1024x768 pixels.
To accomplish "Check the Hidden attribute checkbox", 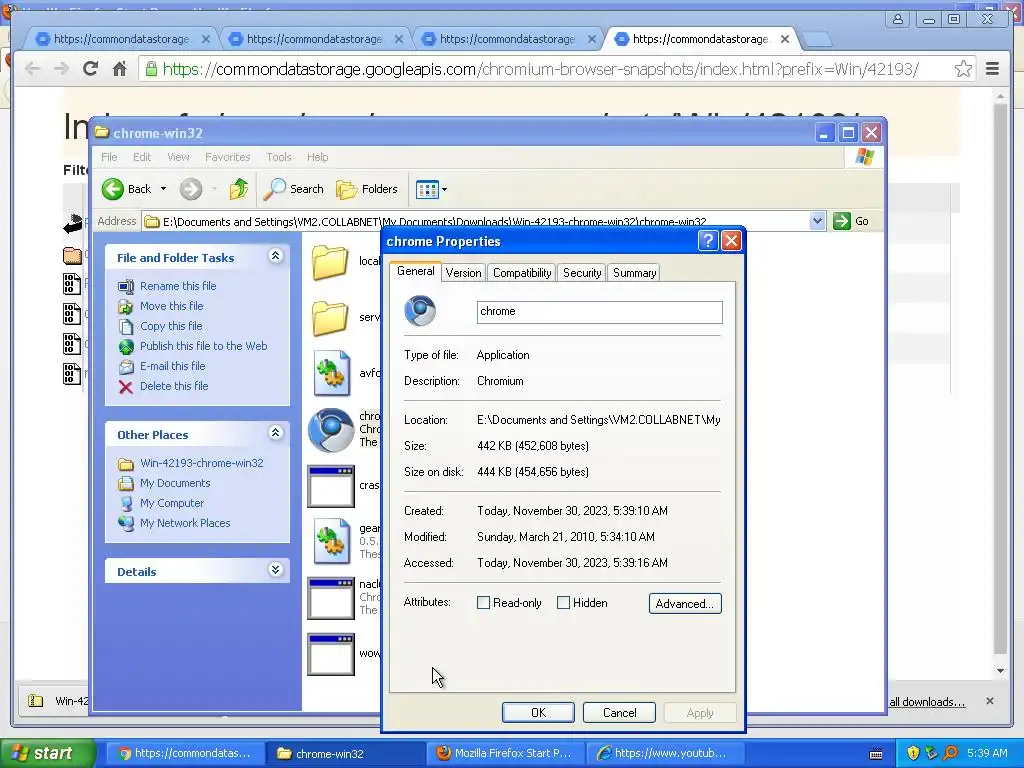I will click(x=563, y=603).
